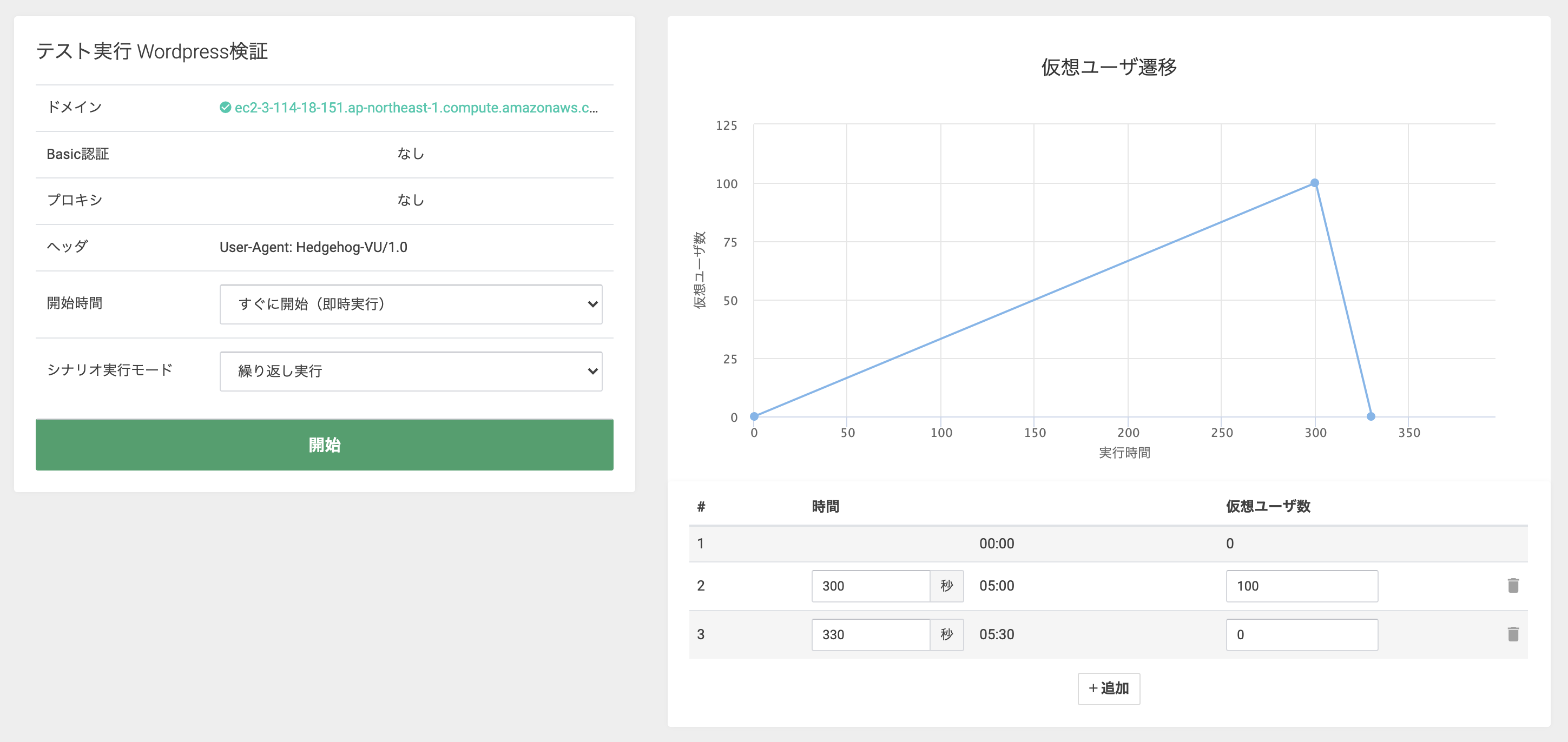Click the trash icon for row 2

1513,586
